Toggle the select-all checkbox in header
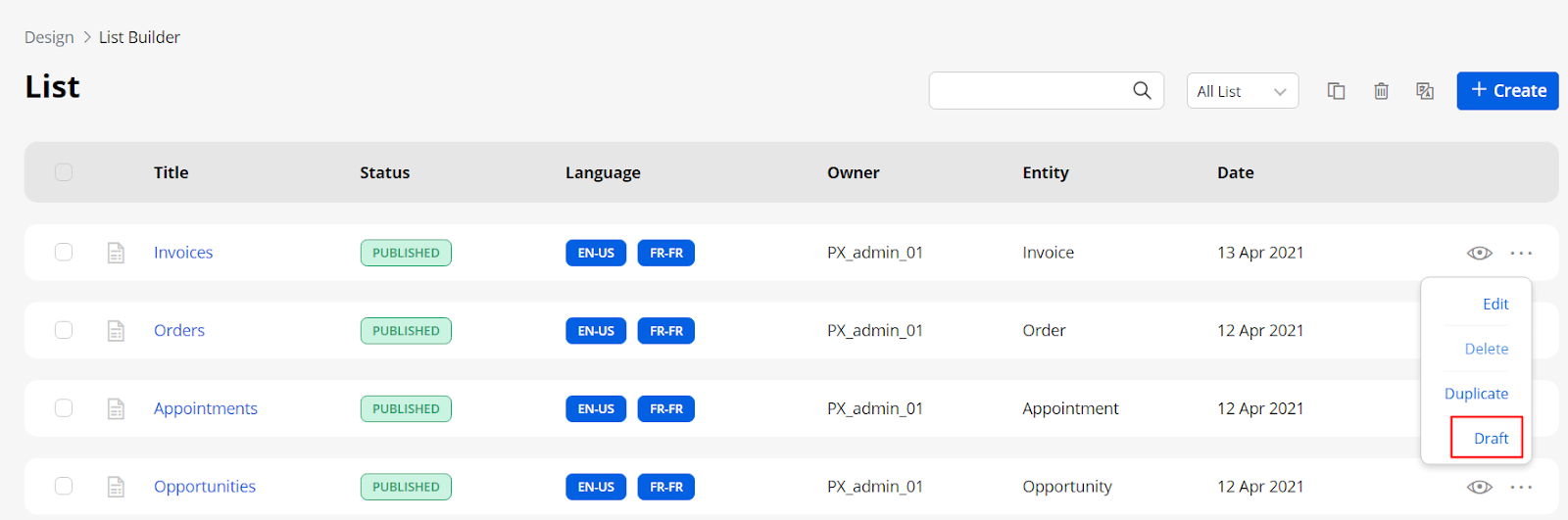This screenshot has width=1568, height=520. [64, 172]
